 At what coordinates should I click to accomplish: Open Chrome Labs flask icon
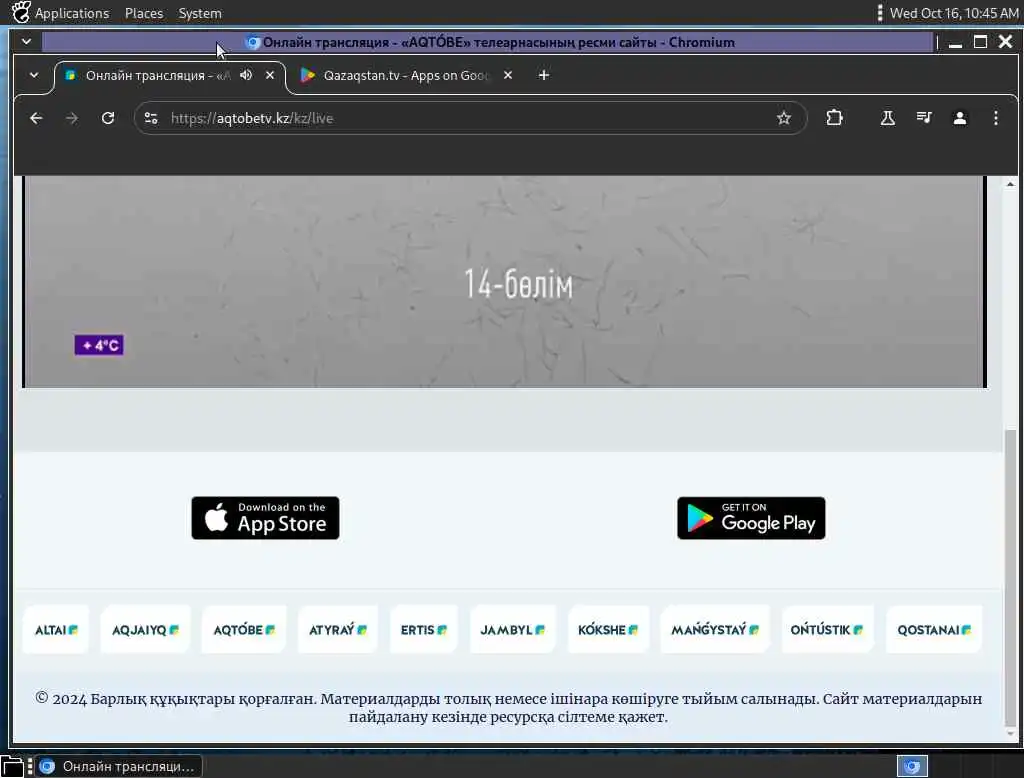[x=888, y=118]
